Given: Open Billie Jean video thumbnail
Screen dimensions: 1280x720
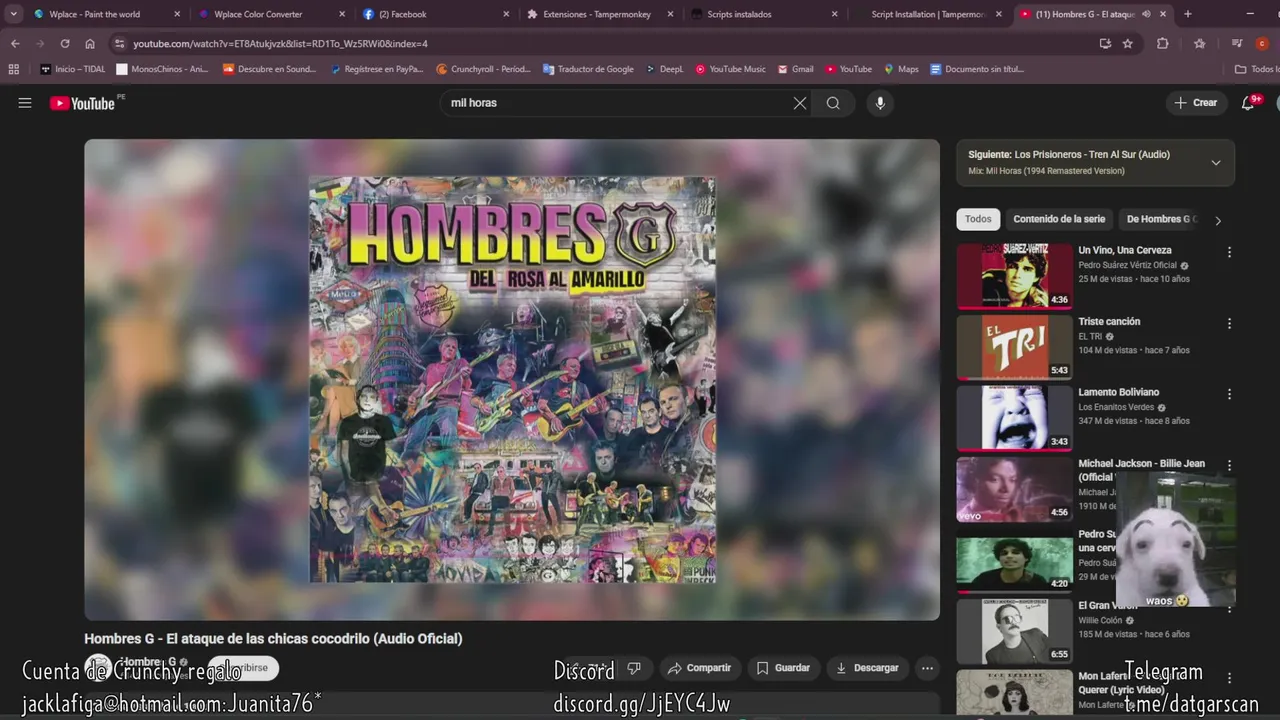Looking at the screenshot, I should coord(1014,489).
